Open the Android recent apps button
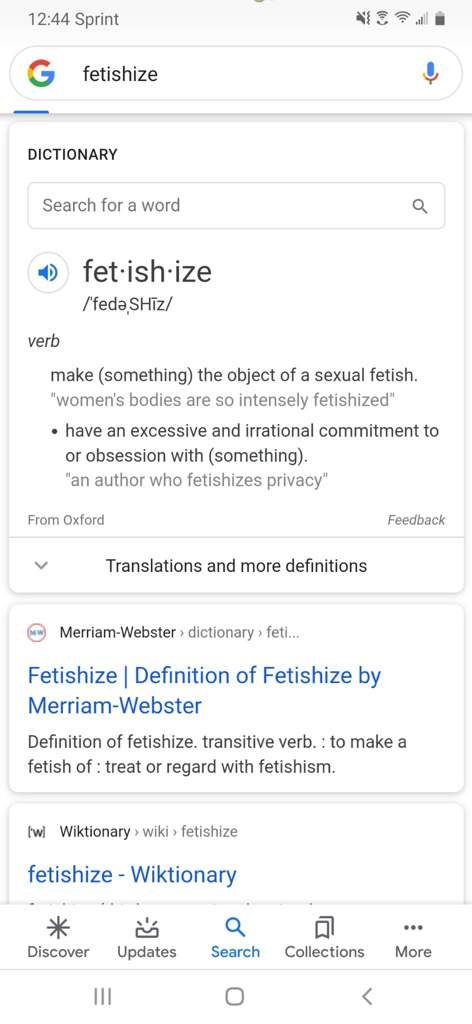472x1024 pixels. 102,996
